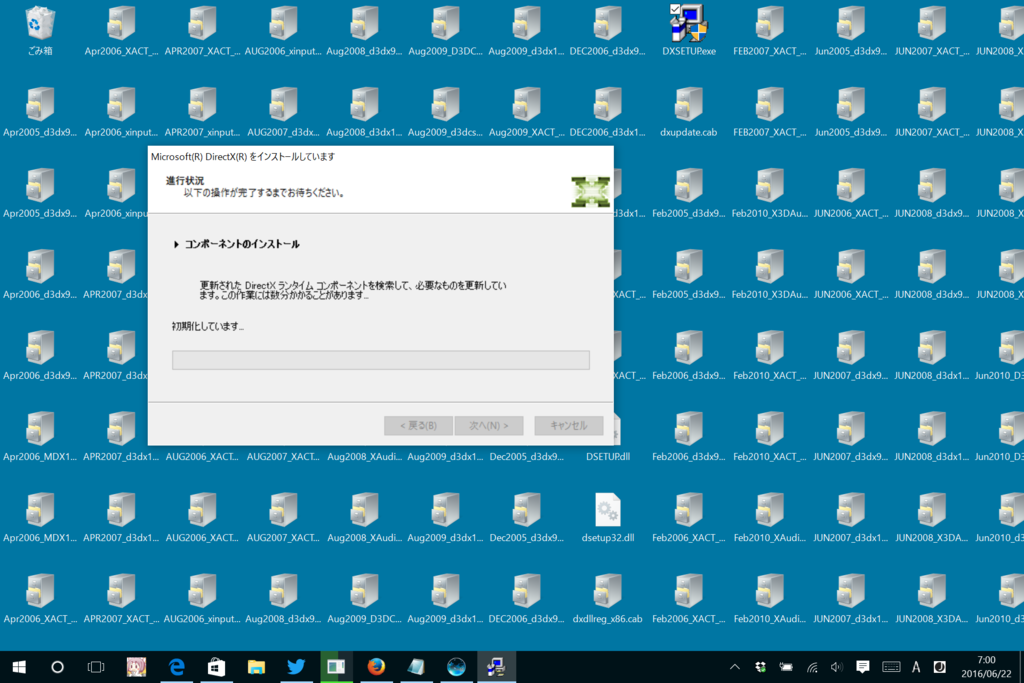
Task: Open the anime avatar app on taskbar
Action: 136,667
